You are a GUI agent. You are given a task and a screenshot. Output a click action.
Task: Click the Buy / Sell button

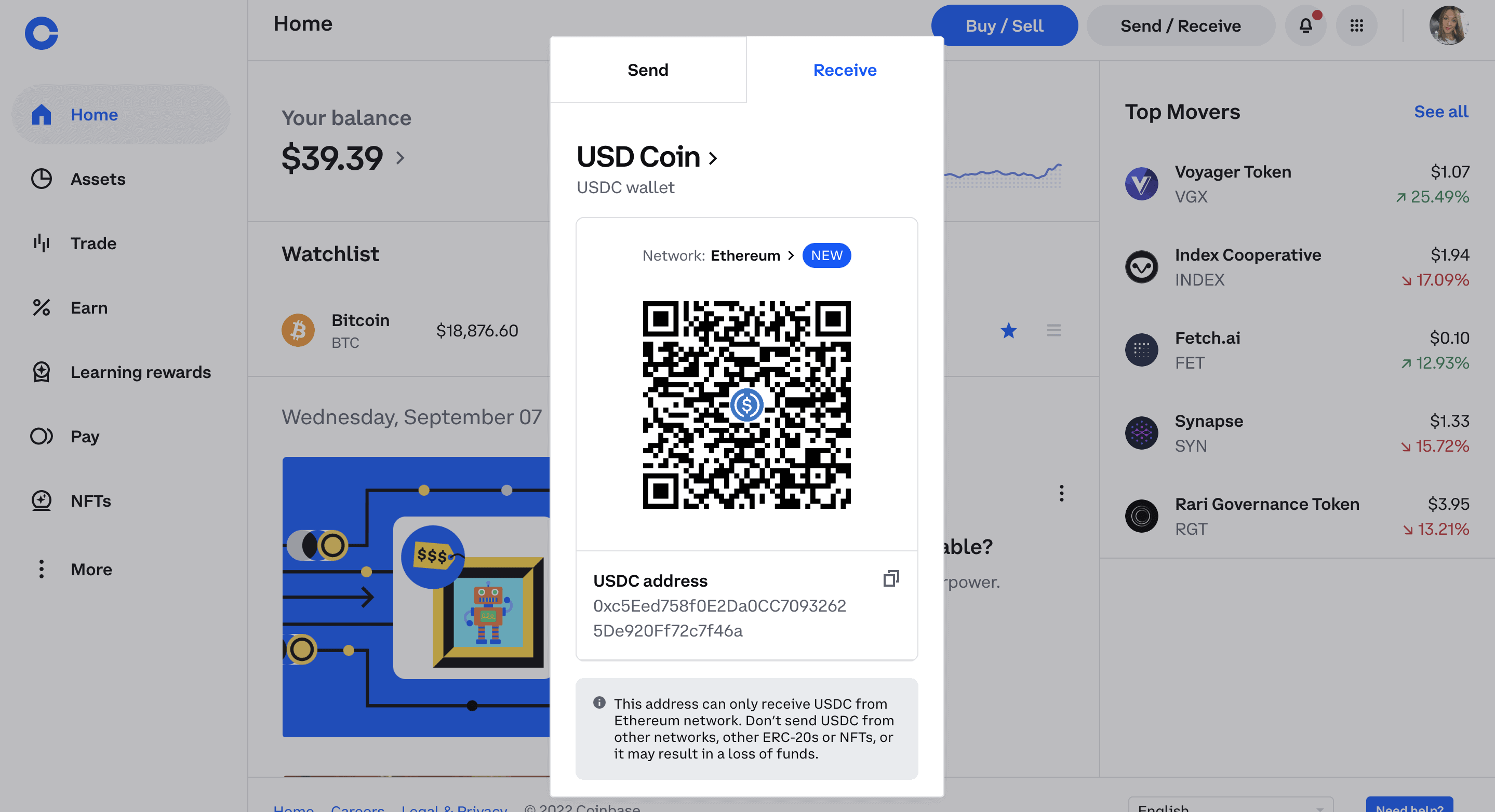[x=1003, y=24]
